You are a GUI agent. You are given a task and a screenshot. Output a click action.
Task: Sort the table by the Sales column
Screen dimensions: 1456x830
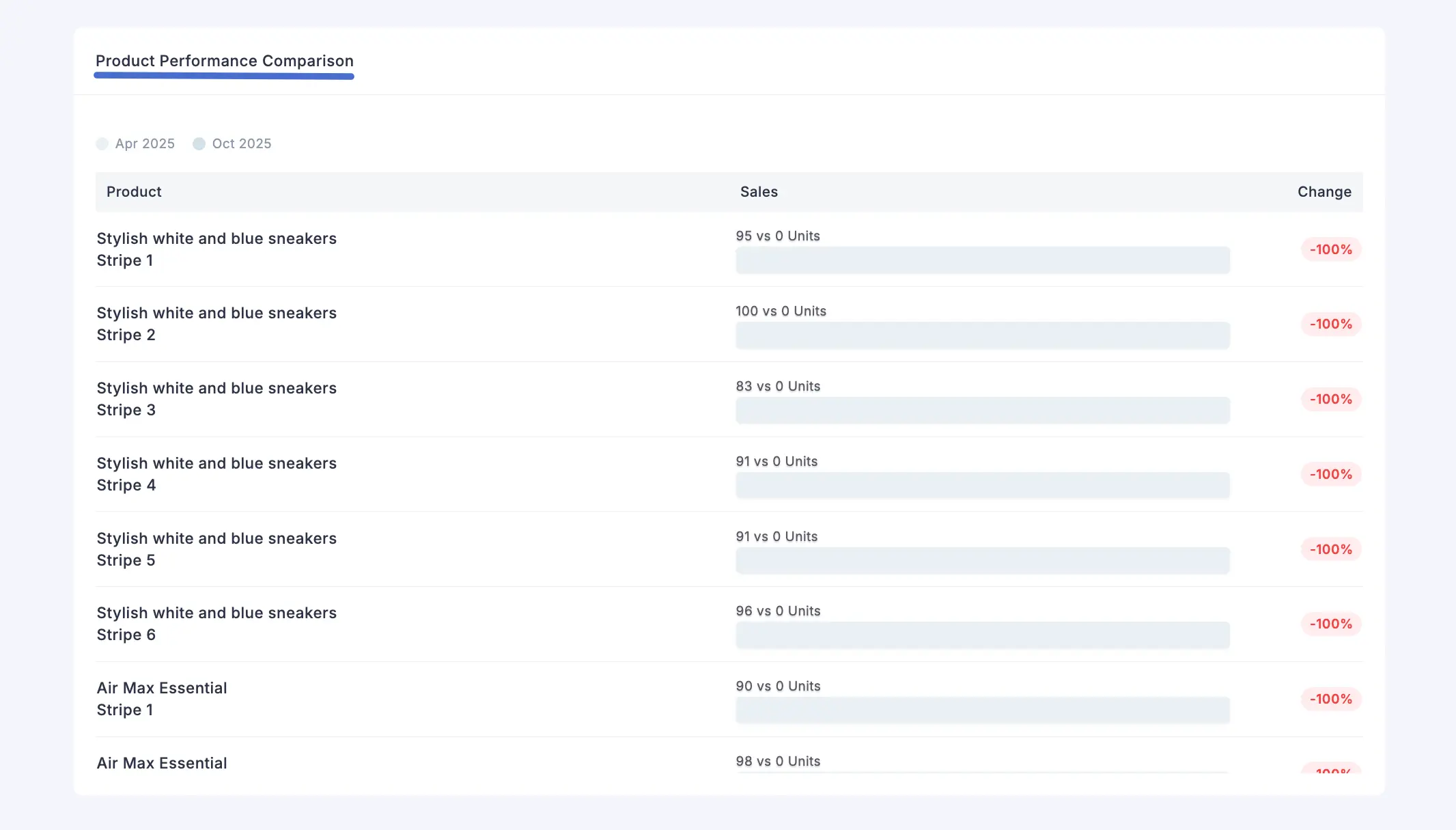(x=759, y=192)
